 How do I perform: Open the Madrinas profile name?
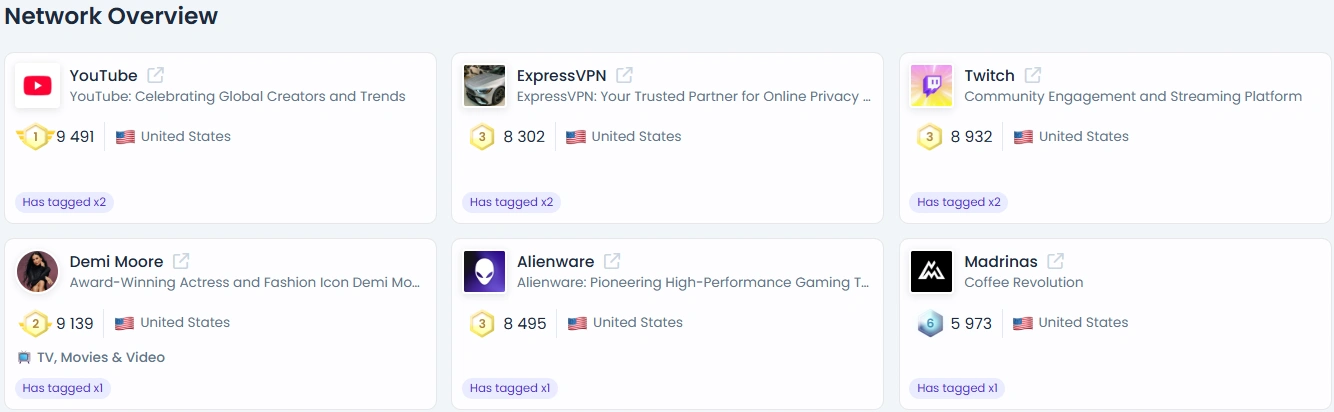[x=1001, y=261]
